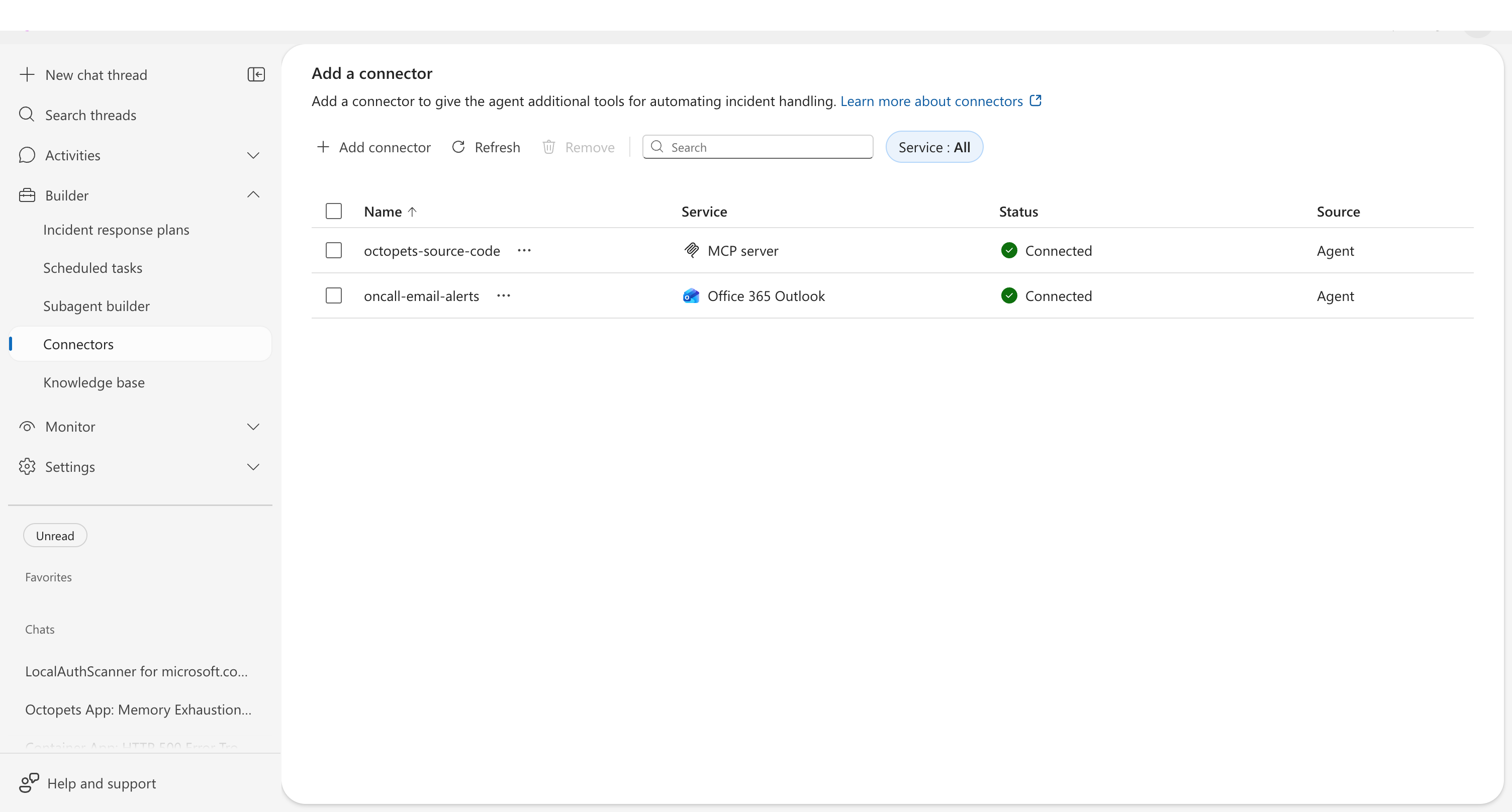Click the Refresh circular arrow icon
Viewport: 1512px width, 812px height.
(458, 147)
